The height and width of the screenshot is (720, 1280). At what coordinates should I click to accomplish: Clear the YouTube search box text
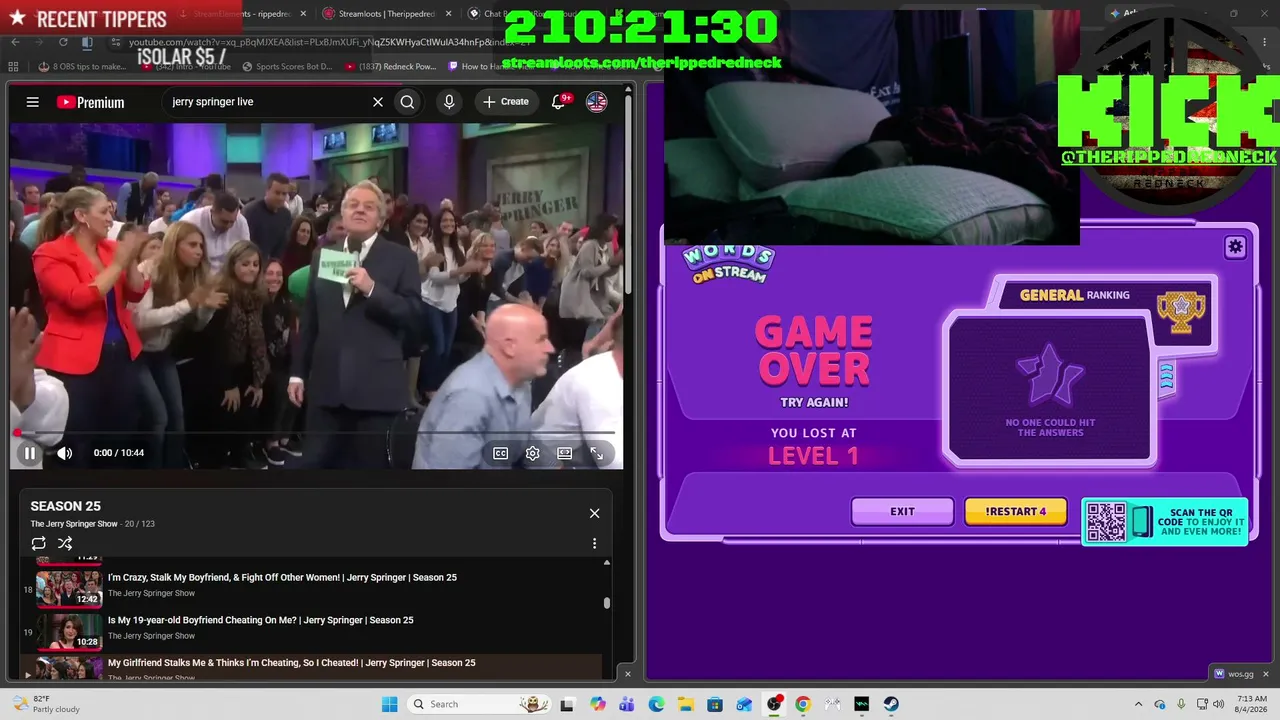tap(378, 102)
